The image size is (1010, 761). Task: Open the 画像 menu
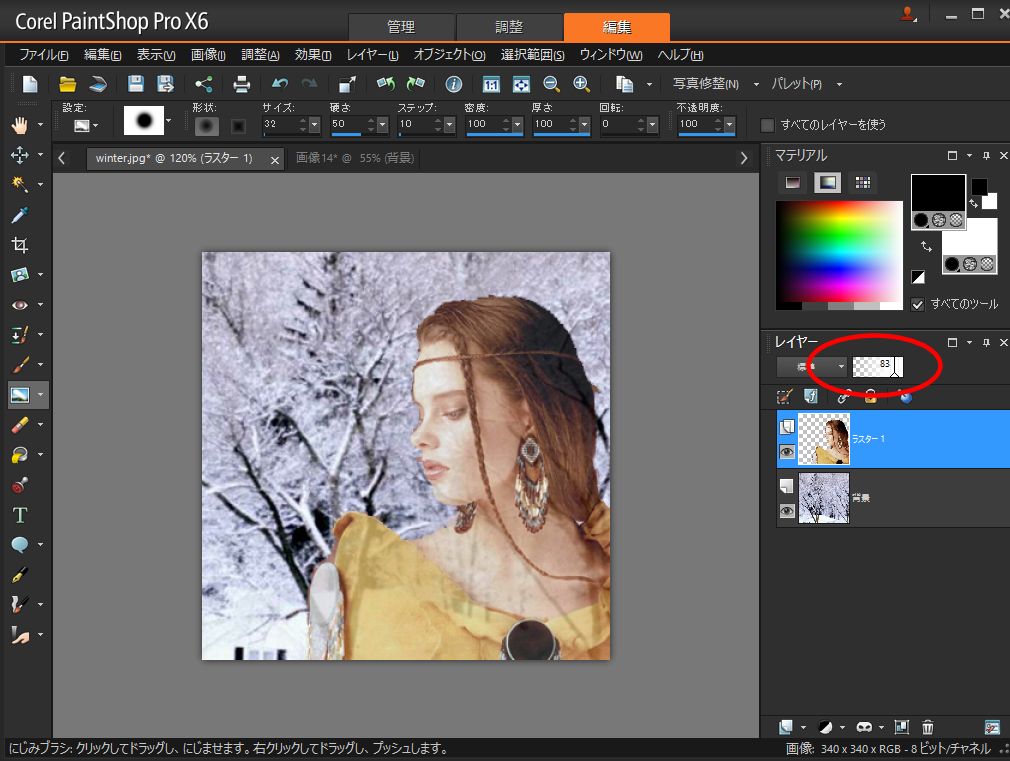point(207,55)
